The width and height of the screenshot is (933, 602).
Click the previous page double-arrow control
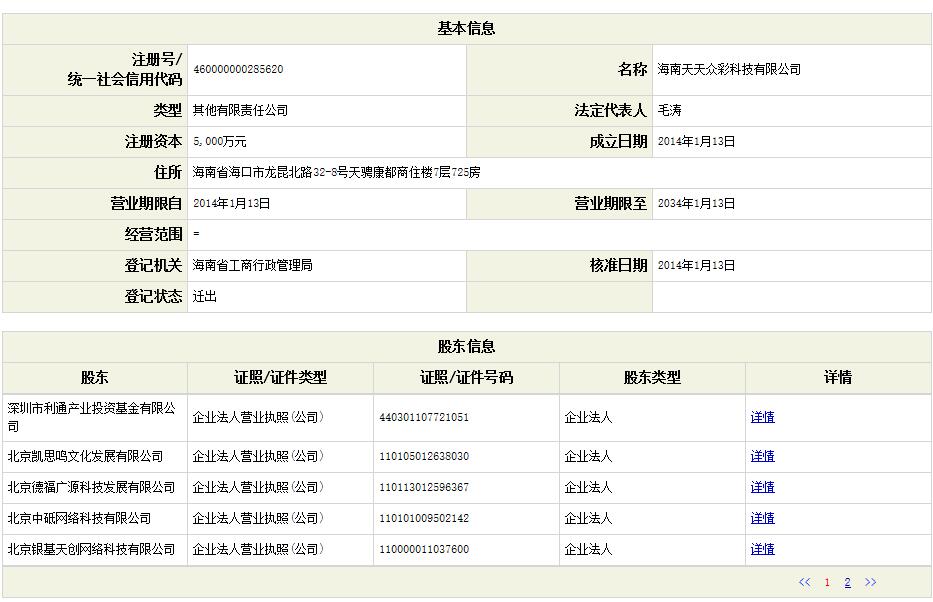(x=803, y=581)
